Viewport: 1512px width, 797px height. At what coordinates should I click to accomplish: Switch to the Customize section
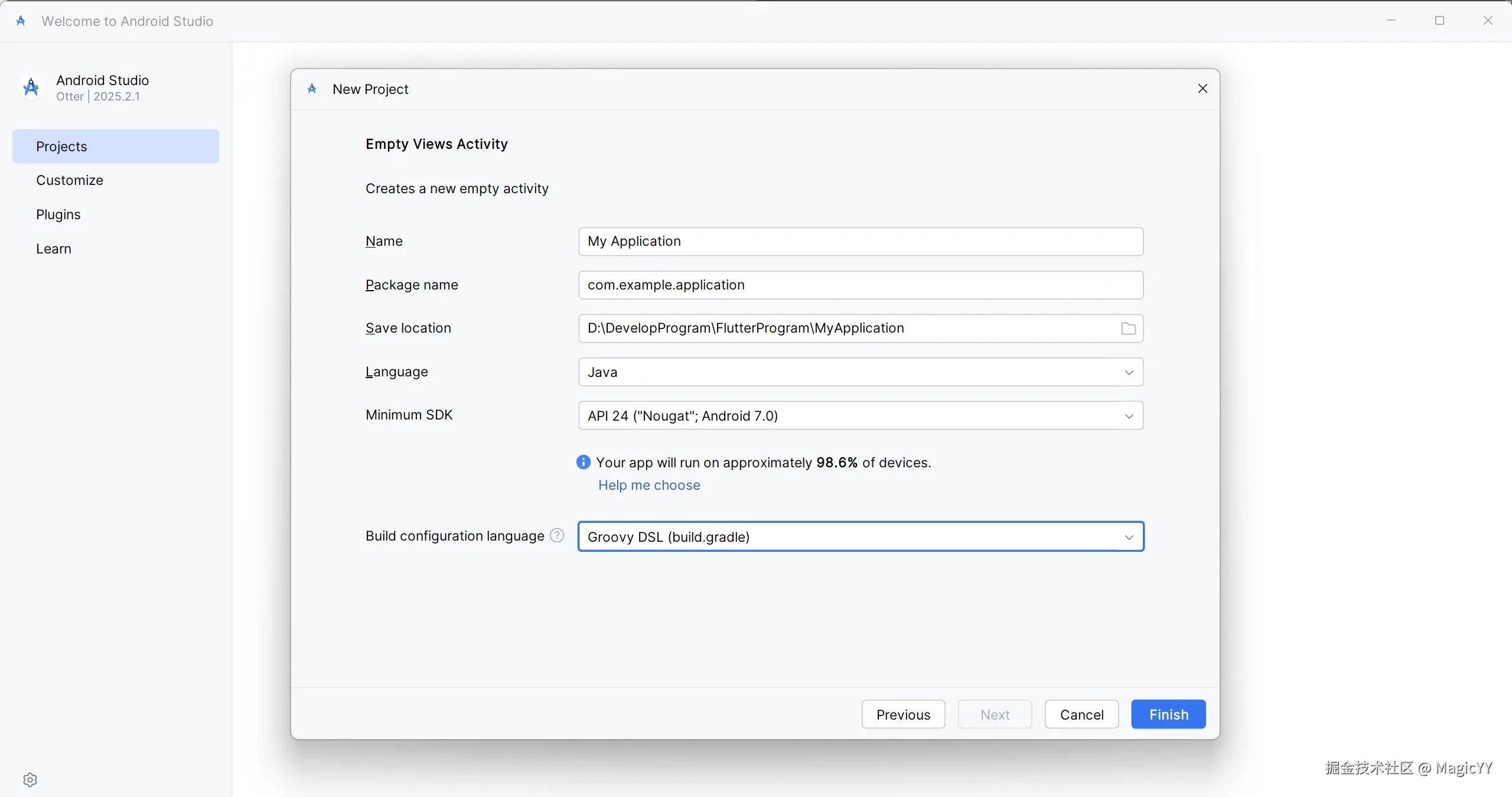point(70,180)
